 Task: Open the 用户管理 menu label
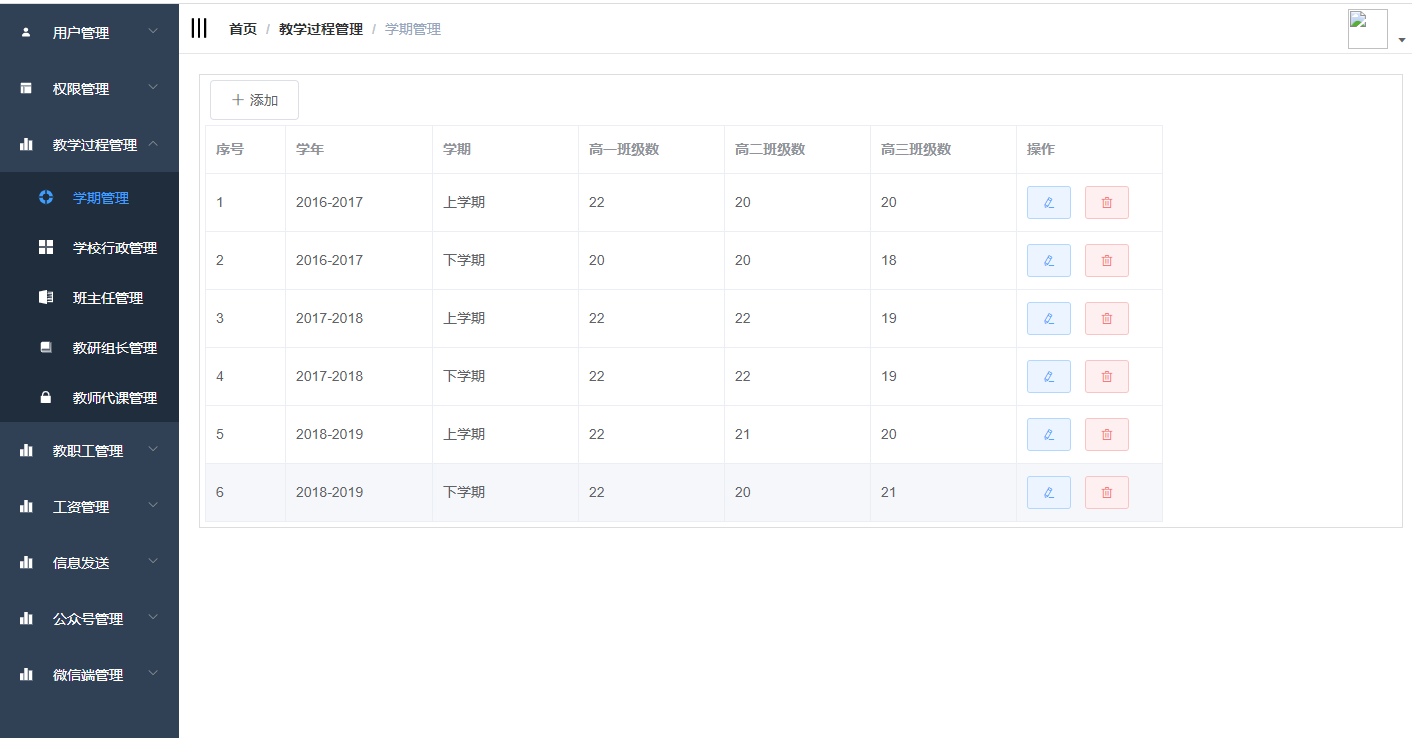[x=81, y=33]
